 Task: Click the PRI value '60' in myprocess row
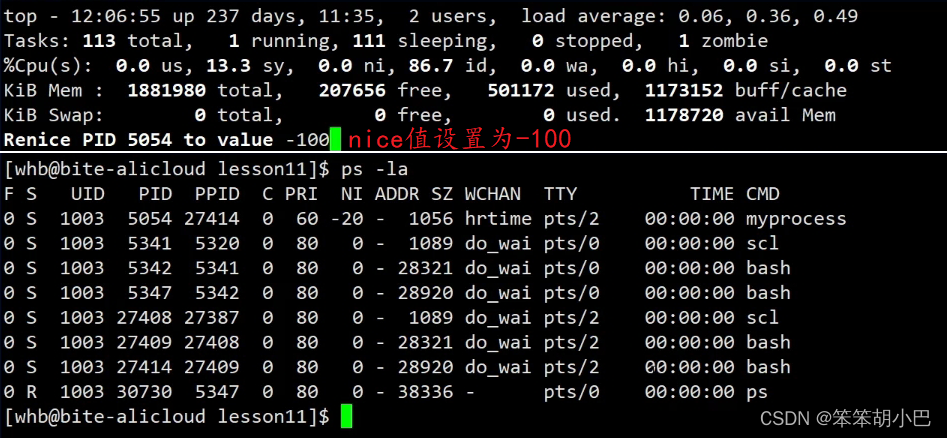click(307, 219)
